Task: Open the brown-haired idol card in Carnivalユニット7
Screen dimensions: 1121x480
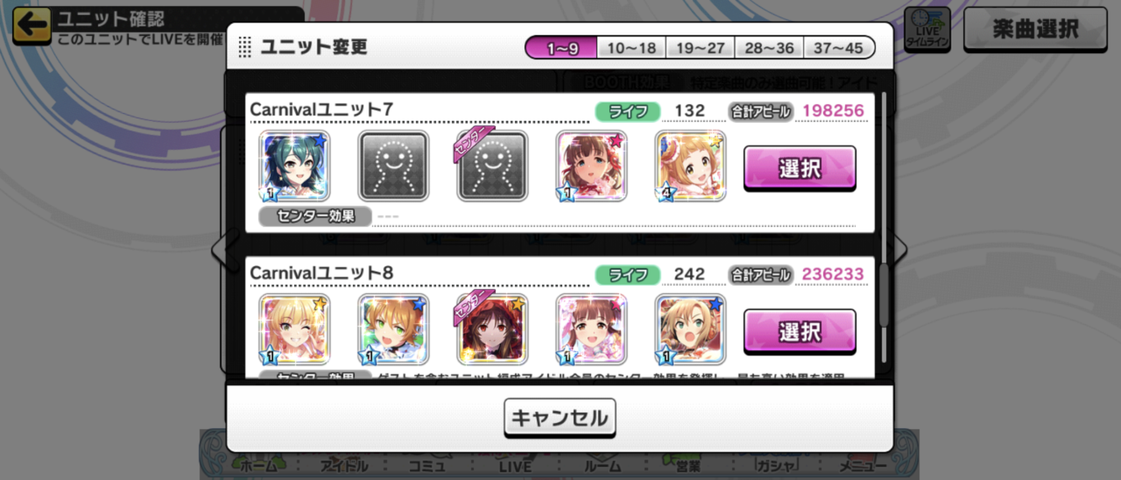Action: 591,166
